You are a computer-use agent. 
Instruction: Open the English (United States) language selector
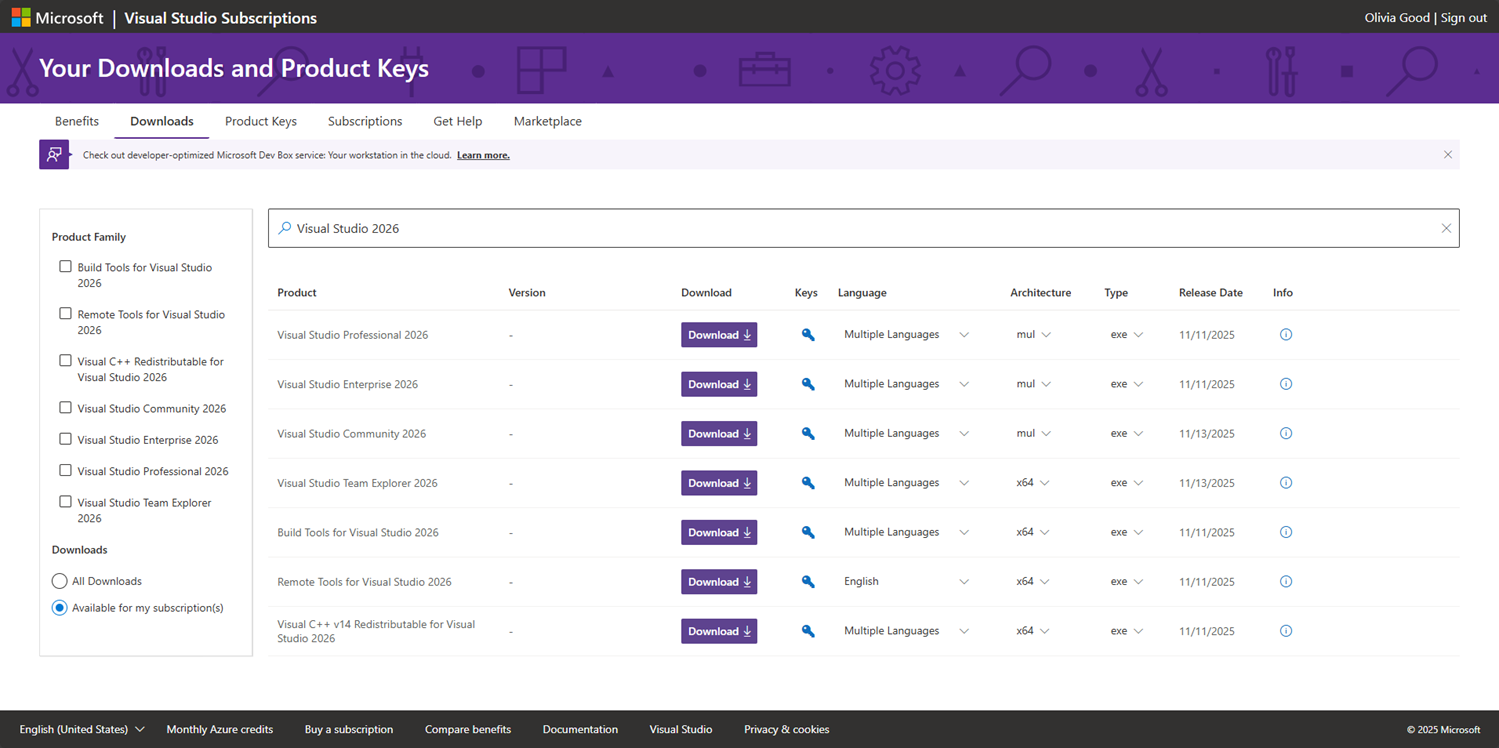point(75,729)
